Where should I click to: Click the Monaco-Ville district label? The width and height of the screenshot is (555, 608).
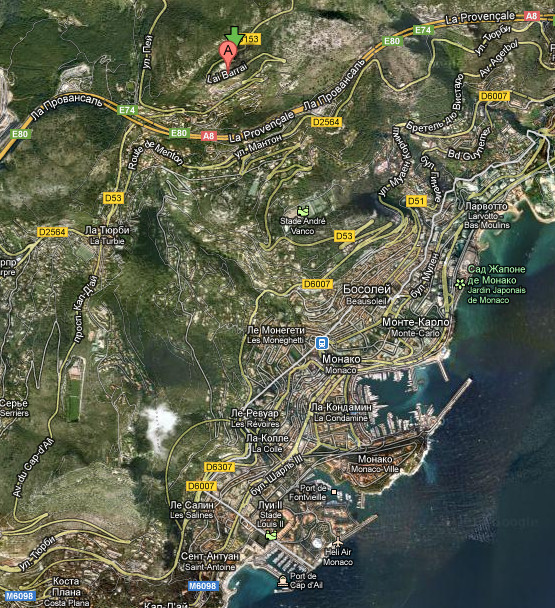click(375, 464)
